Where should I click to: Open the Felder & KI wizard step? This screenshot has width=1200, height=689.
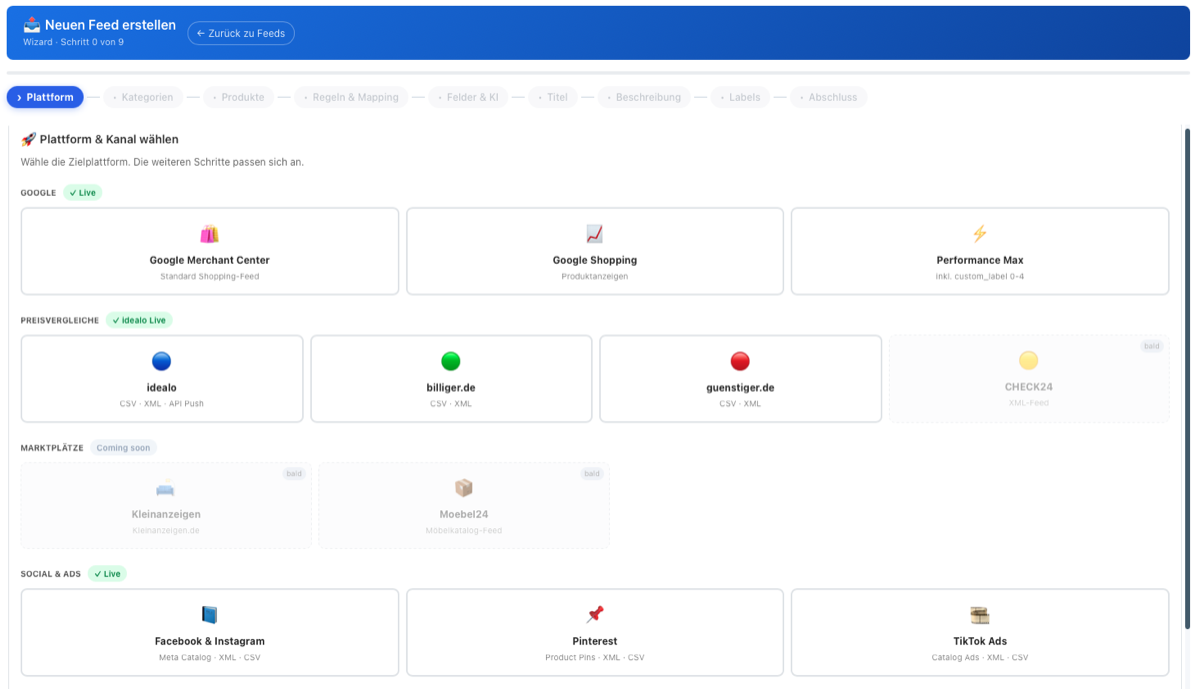click(468, 97)
